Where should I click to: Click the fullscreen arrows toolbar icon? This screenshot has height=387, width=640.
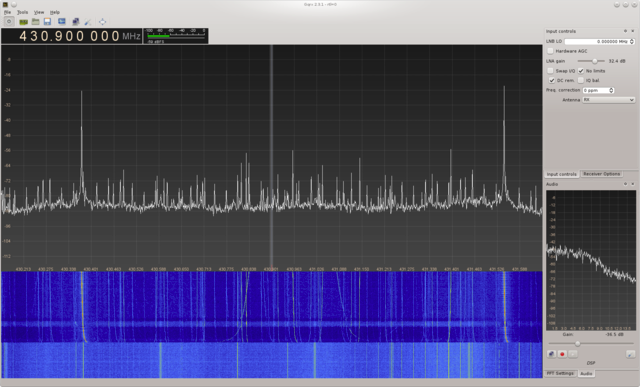pyautogui.click(x=102, y=22)
